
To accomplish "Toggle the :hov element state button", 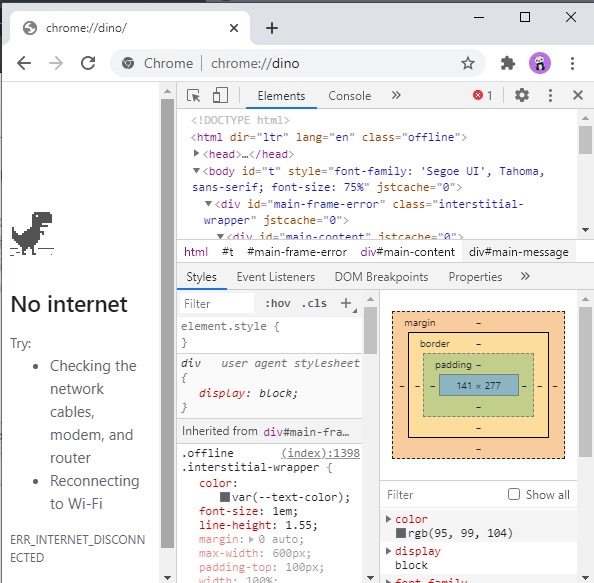I will [278, 303].
